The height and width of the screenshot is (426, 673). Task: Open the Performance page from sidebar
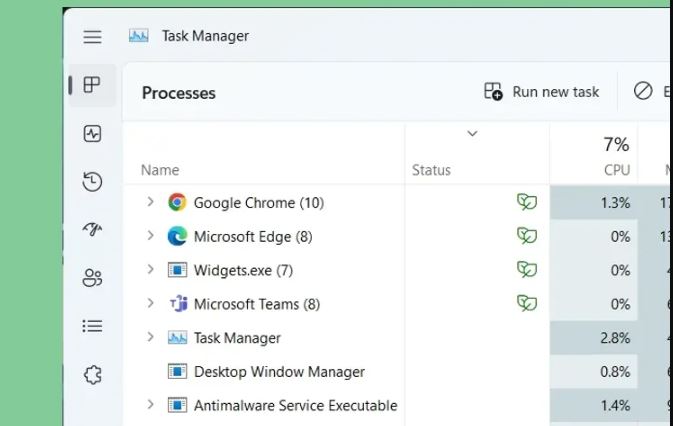(x=92, y=133)
